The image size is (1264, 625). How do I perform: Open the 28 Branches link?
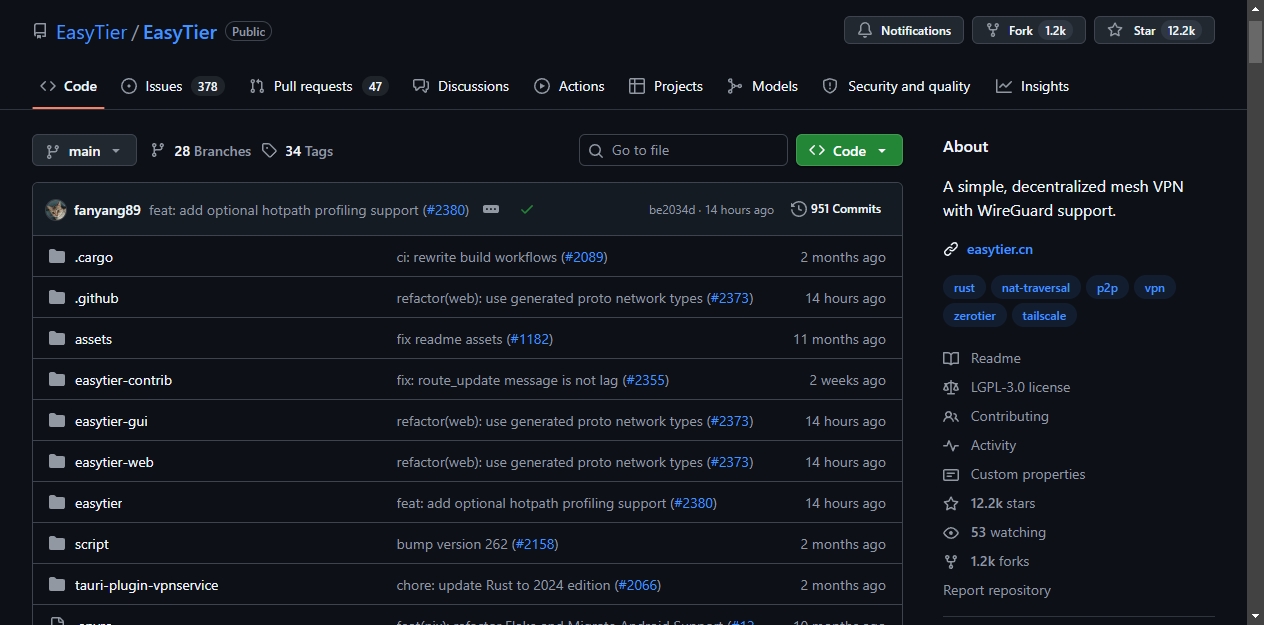201,151
